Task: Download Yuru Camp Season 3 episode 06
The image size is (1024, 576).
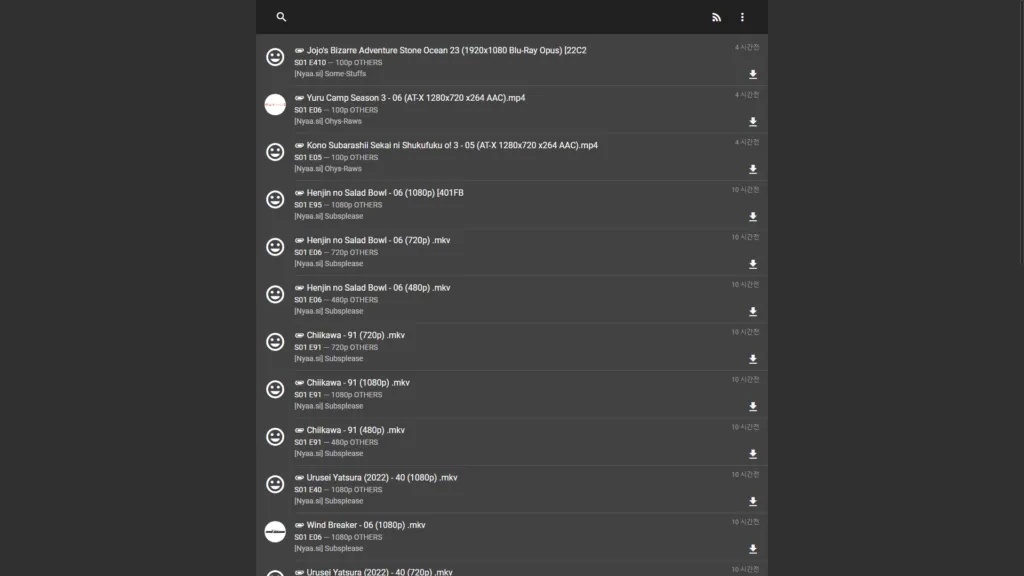Action: [753, 122]
